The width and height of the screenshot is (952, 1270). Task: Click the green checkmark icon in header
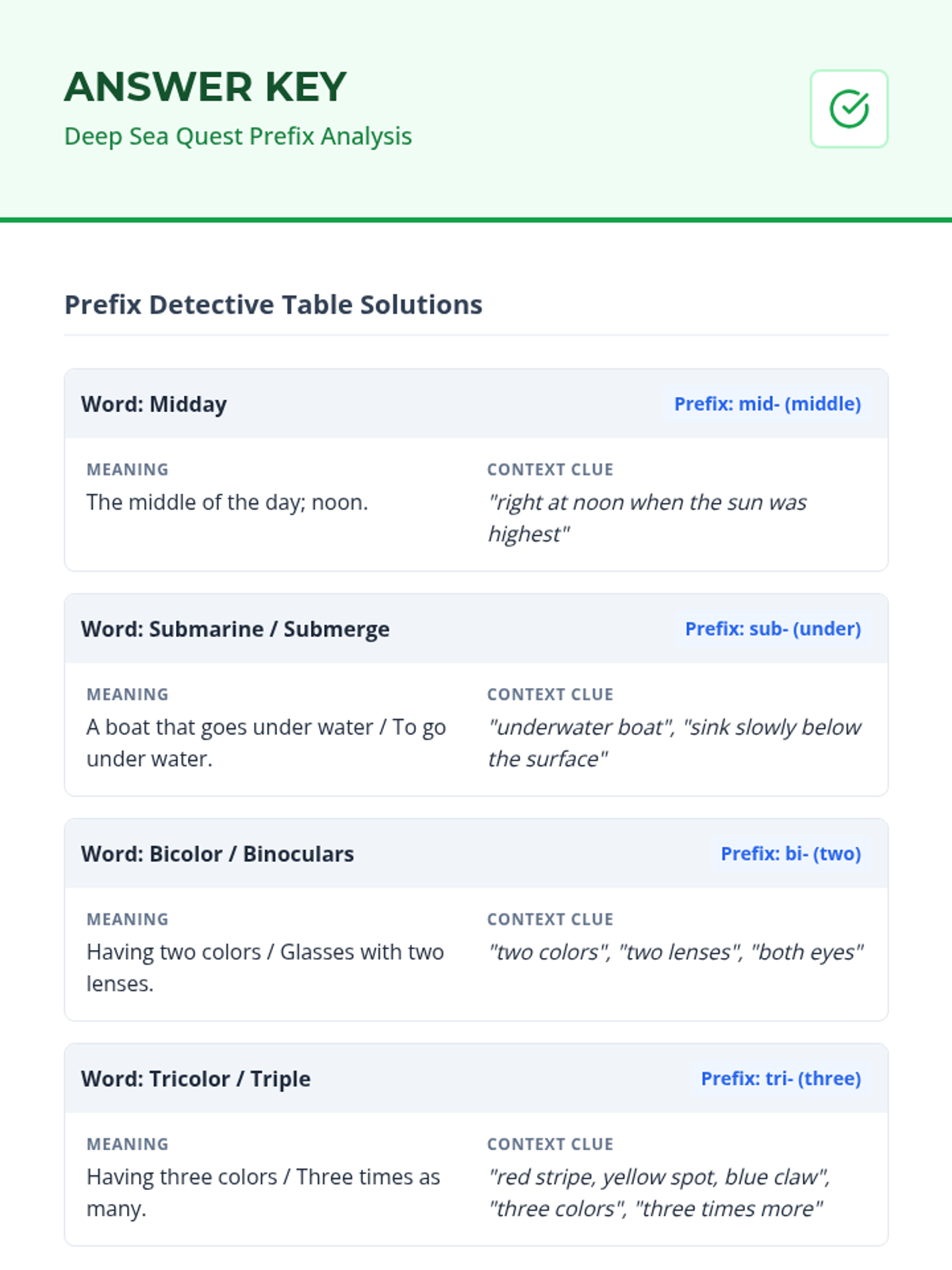[848, 109]
